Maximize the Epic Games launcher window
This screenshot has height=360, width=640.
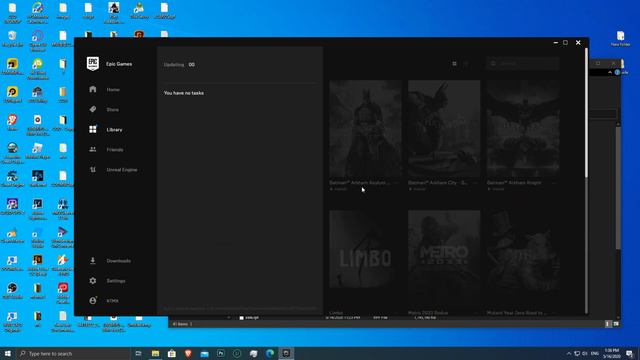(x=566, y=42)
